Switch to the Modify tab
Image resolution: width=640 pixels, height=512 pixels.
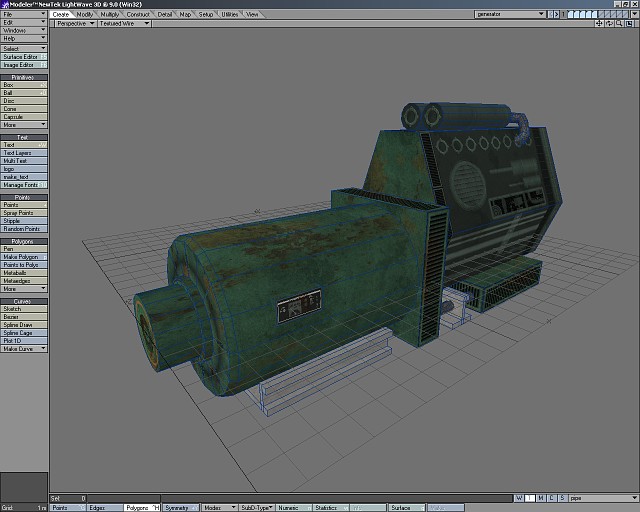click(84, 14)
